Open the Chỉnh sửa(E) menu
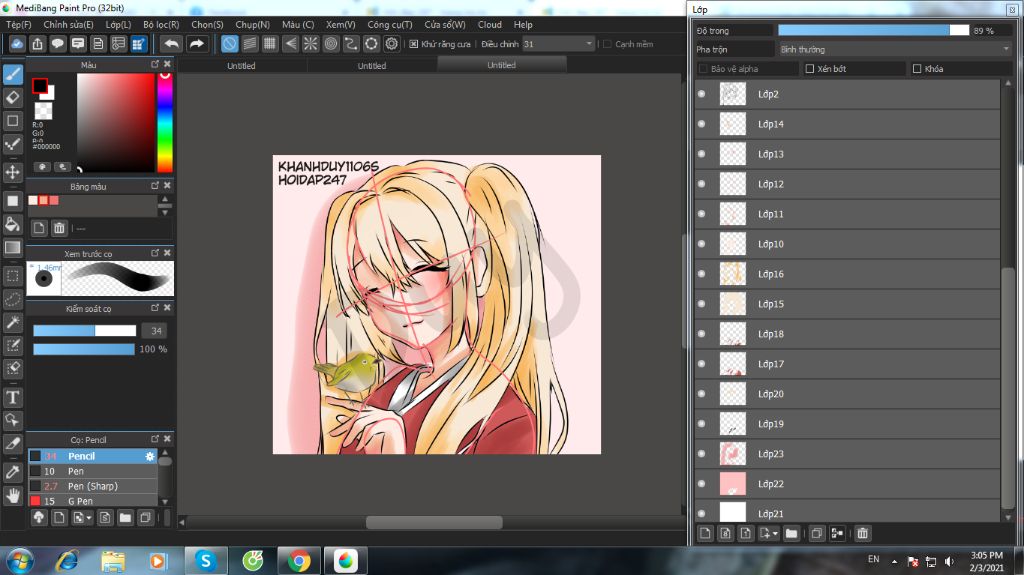The image size is (1024, 575). pos(68,25)
